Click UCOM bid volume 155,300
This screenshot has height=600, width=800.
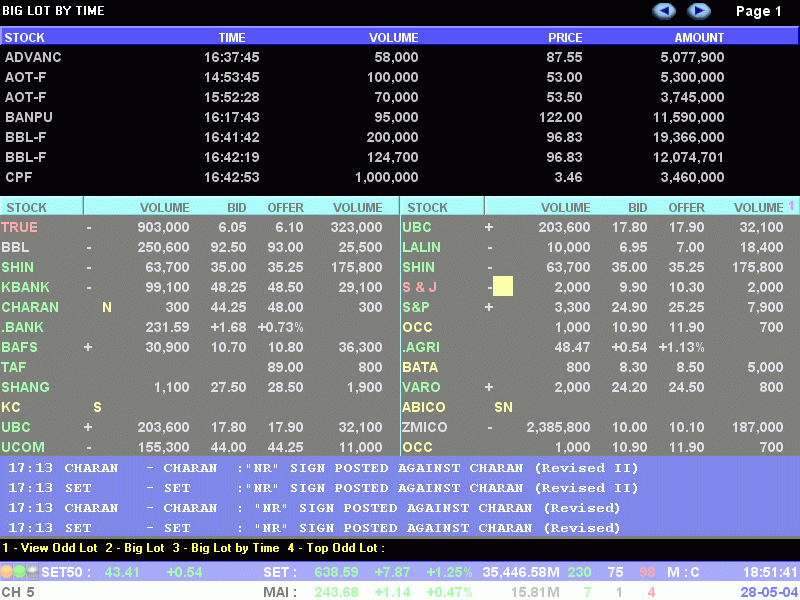coord(163,447)
